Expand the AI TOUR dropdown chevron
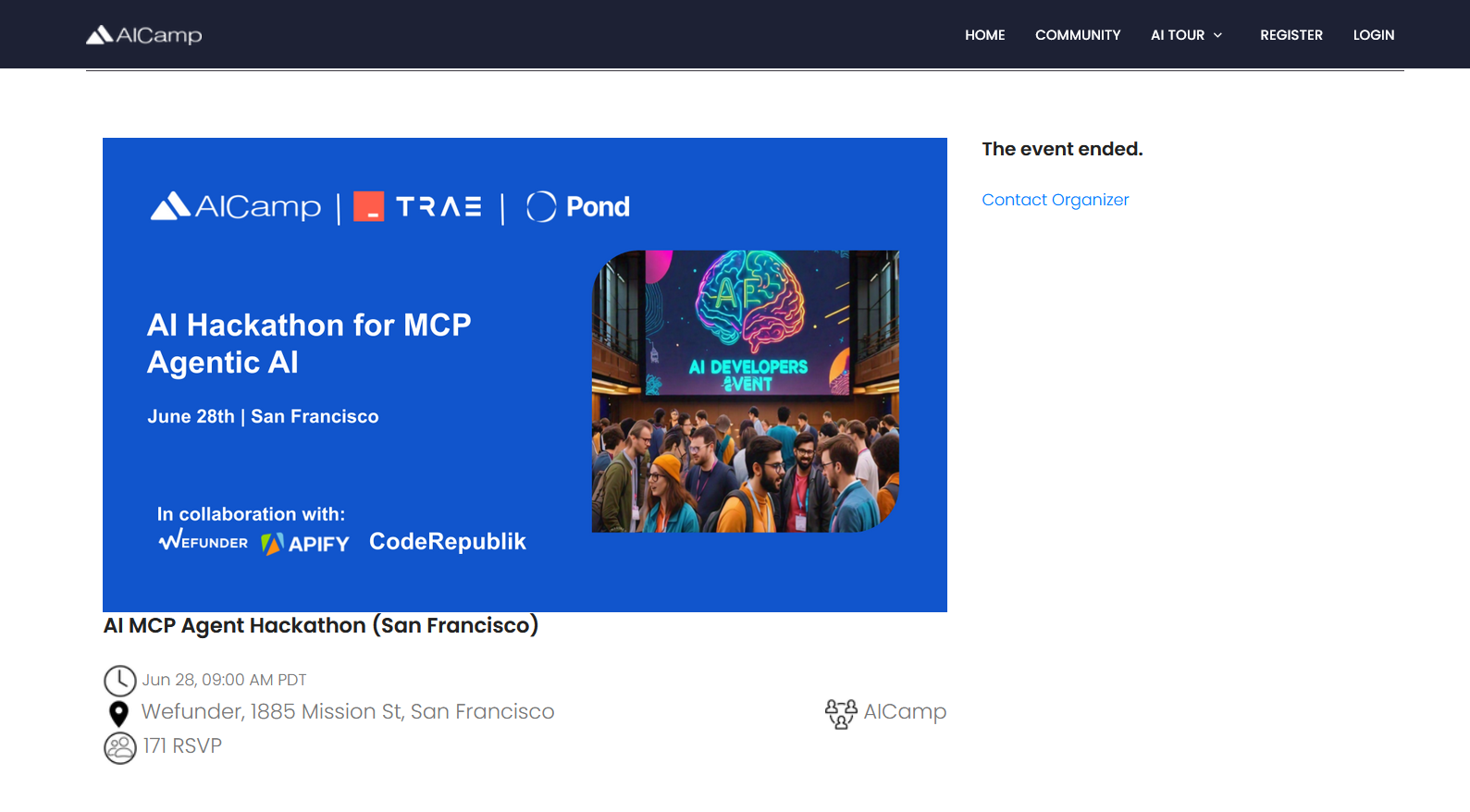Image resolution: width=1470 pixels, height=812 pixels. 1217,35
